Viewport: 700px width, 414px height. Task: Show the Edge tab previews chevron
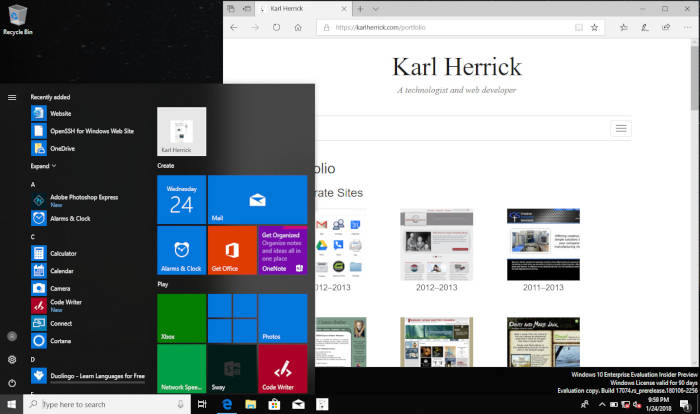pos(376,8)
